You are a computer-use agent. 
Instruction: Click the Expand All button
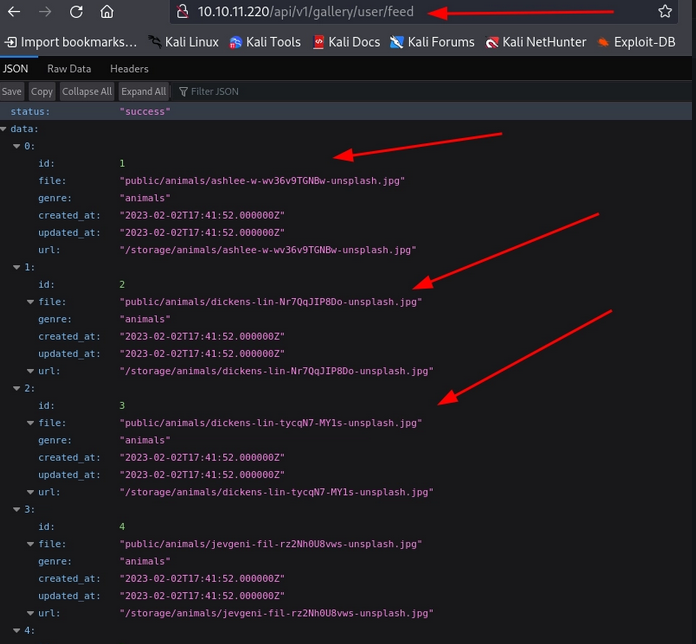pyautogui.click(x=144, y=91)
